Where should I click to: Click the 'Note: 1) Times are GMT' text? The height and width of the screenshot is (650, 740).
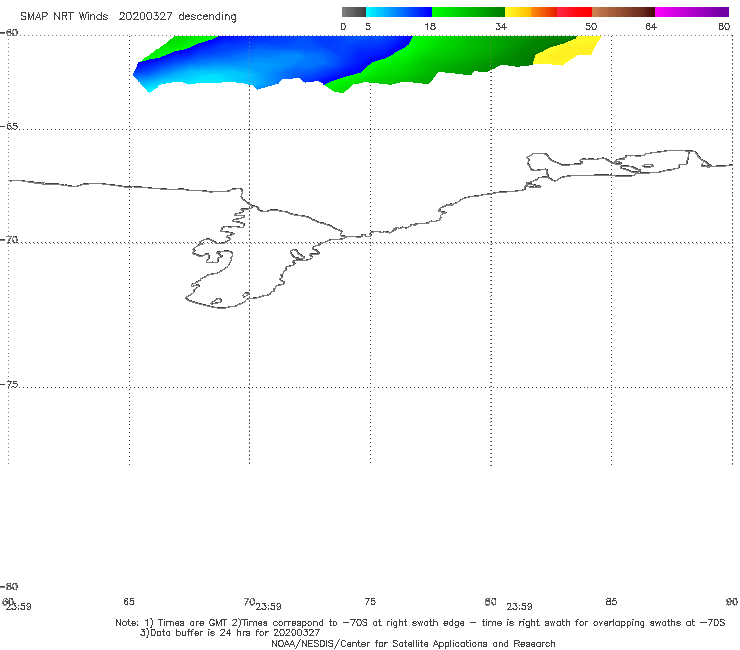pos(173,623)
